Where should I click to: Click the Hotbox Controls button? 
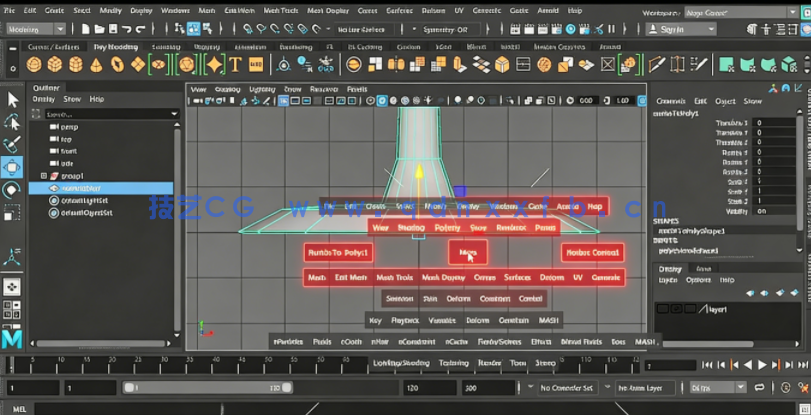click(x=592, y=252)
